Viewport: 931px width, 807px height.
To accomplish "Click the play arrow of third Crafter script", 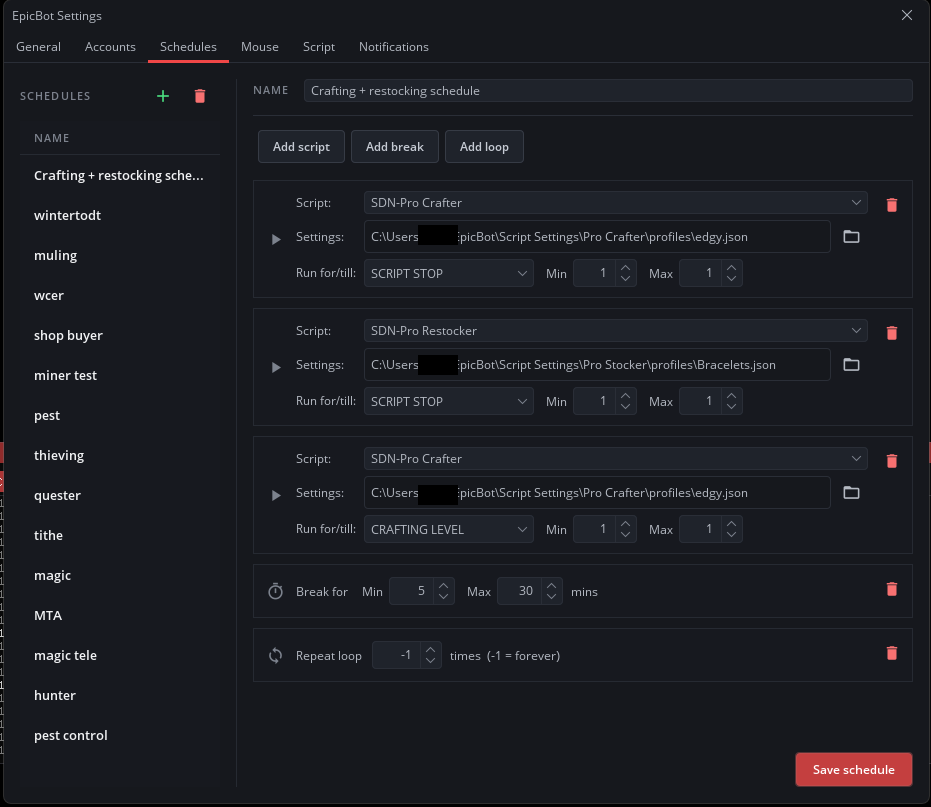I will 276,495.
